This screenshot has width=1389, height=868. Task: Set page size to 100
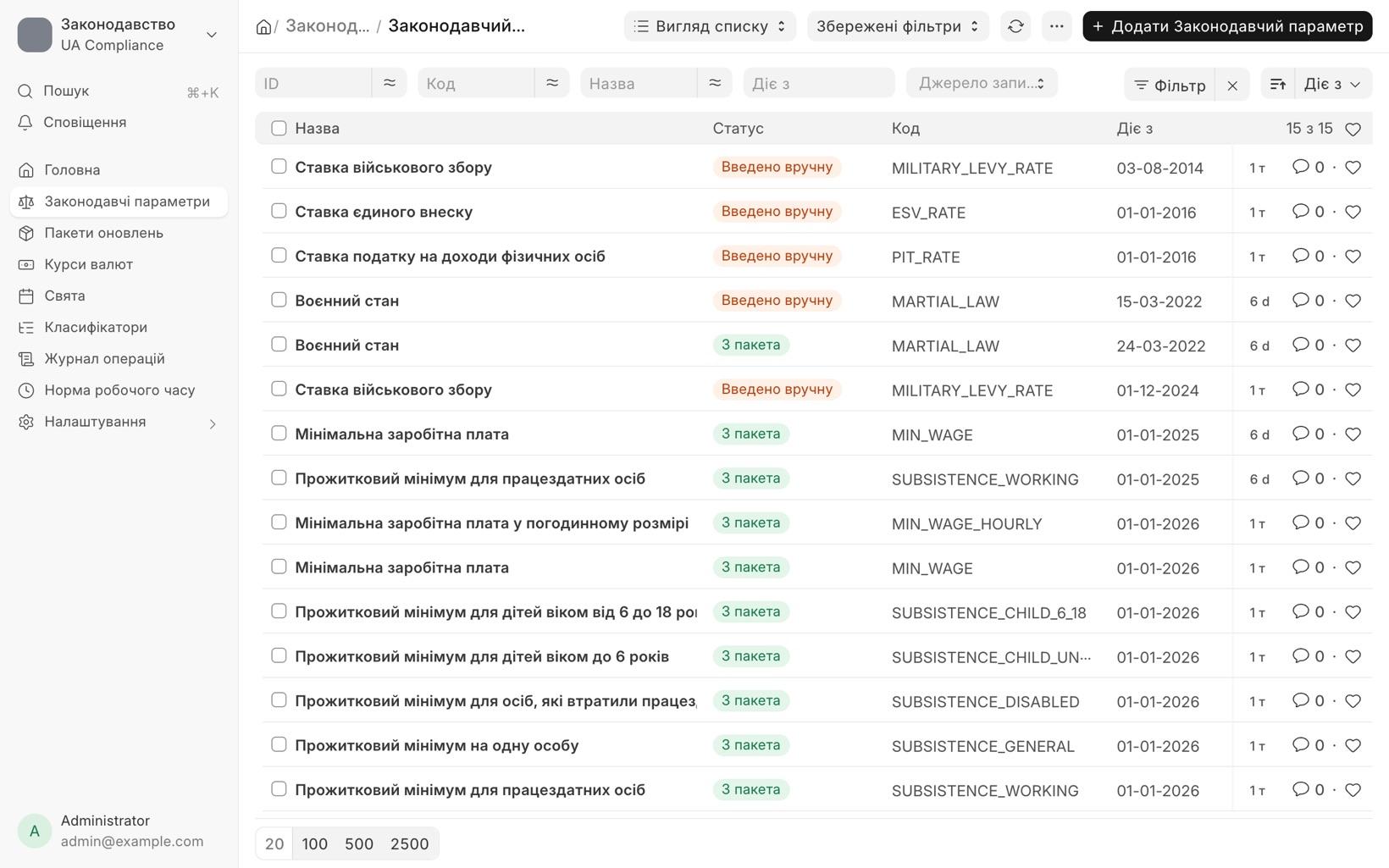[x=314, y=843]
